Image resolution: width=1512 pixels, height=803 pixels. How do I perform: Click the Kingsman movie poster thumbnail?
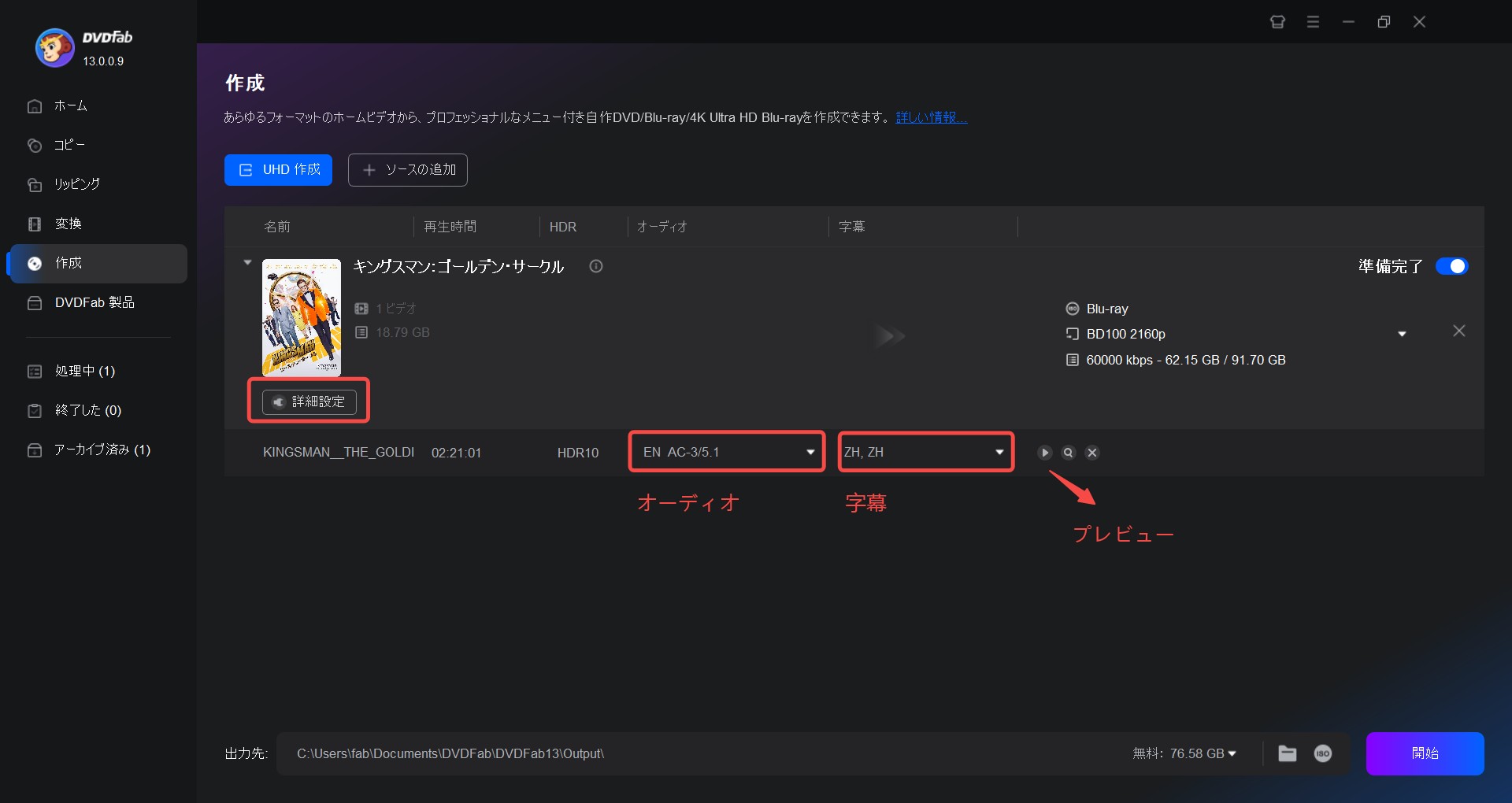302,317
